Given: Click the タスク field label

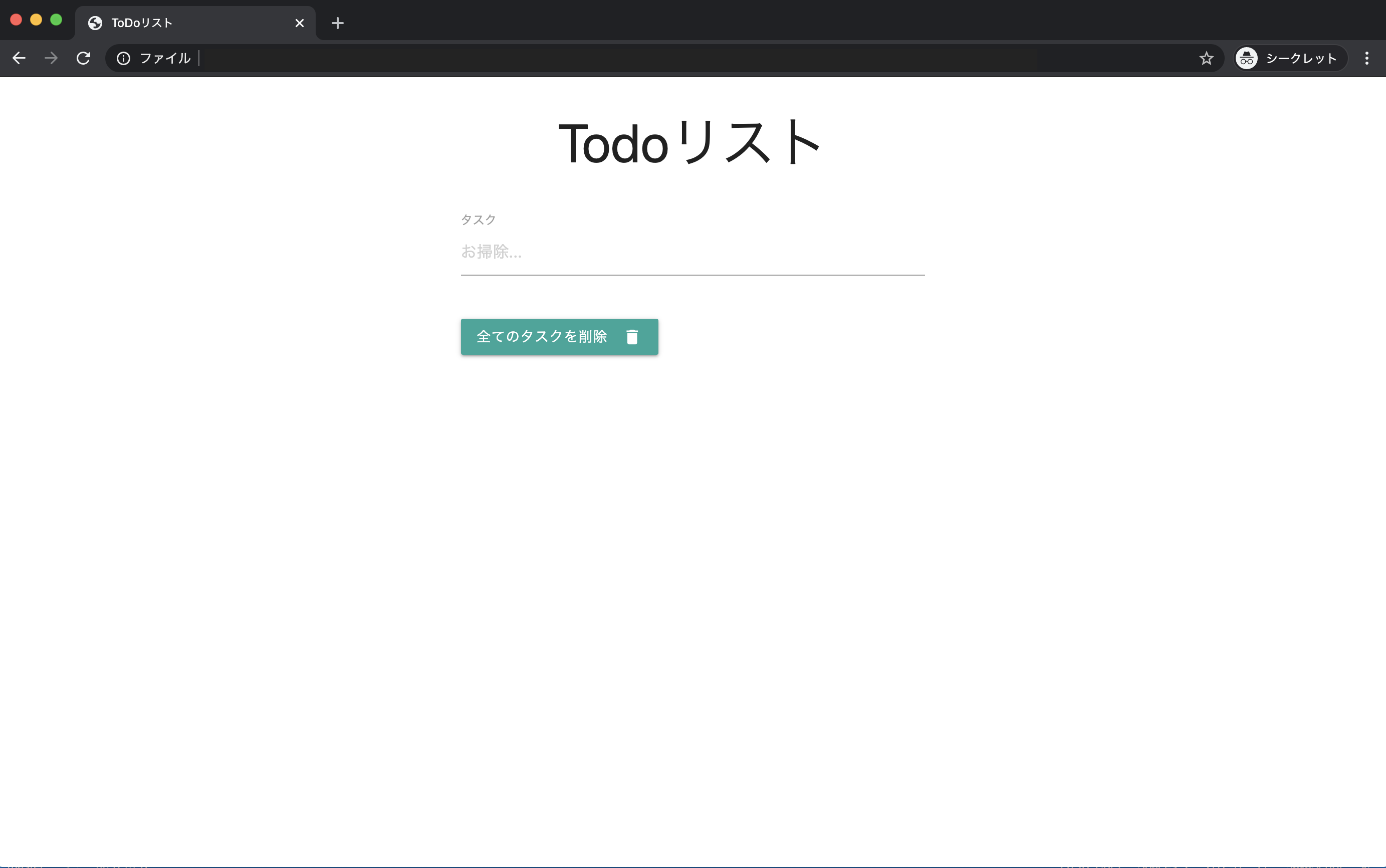Looking at the screenshot, I should tap(478, 220).
